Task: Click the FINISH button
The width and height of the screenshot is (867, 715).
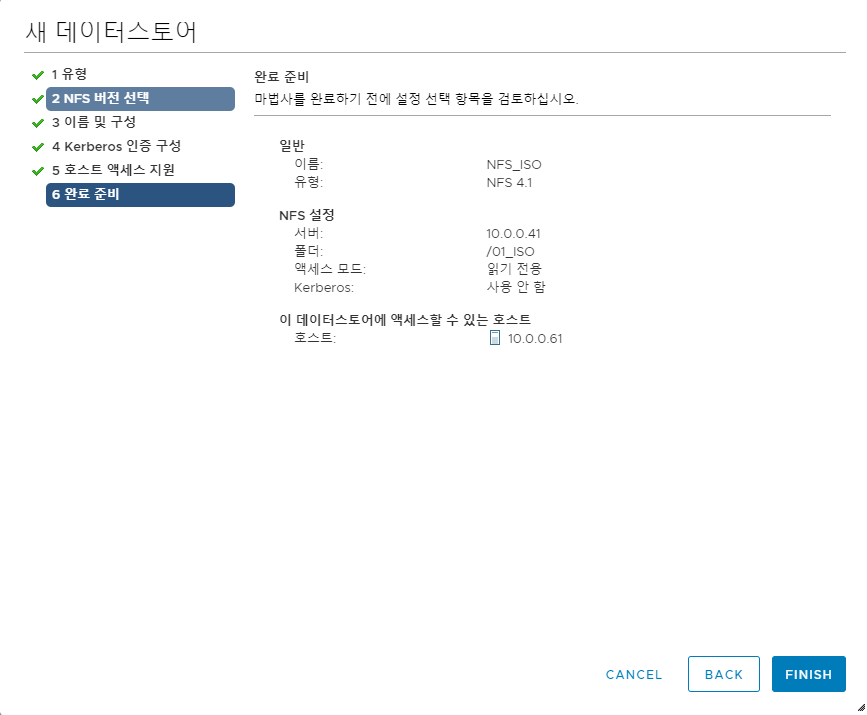Action: 808,674
